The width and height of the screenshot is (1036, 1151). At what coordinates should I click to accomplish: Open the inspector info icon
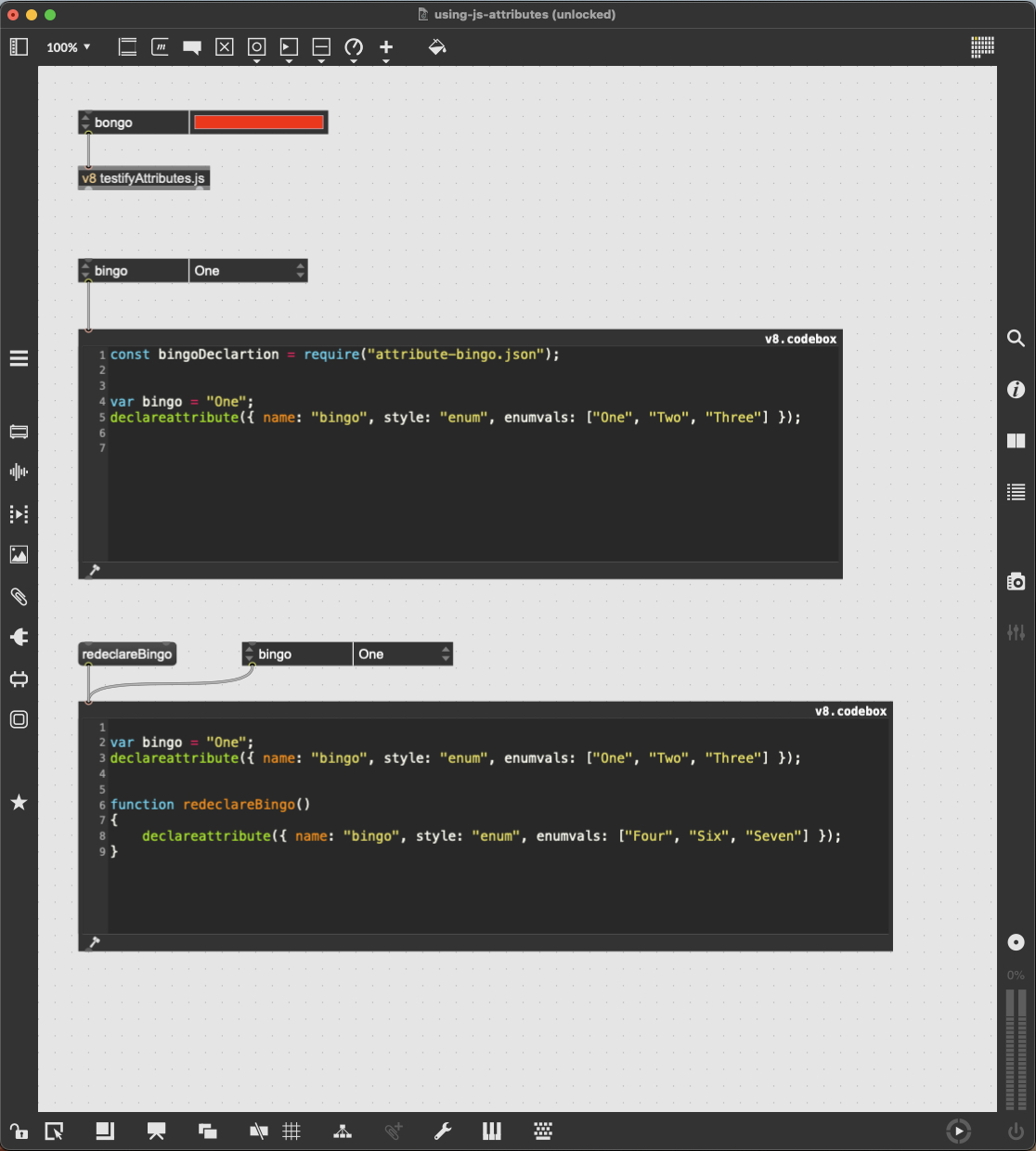1017,390
